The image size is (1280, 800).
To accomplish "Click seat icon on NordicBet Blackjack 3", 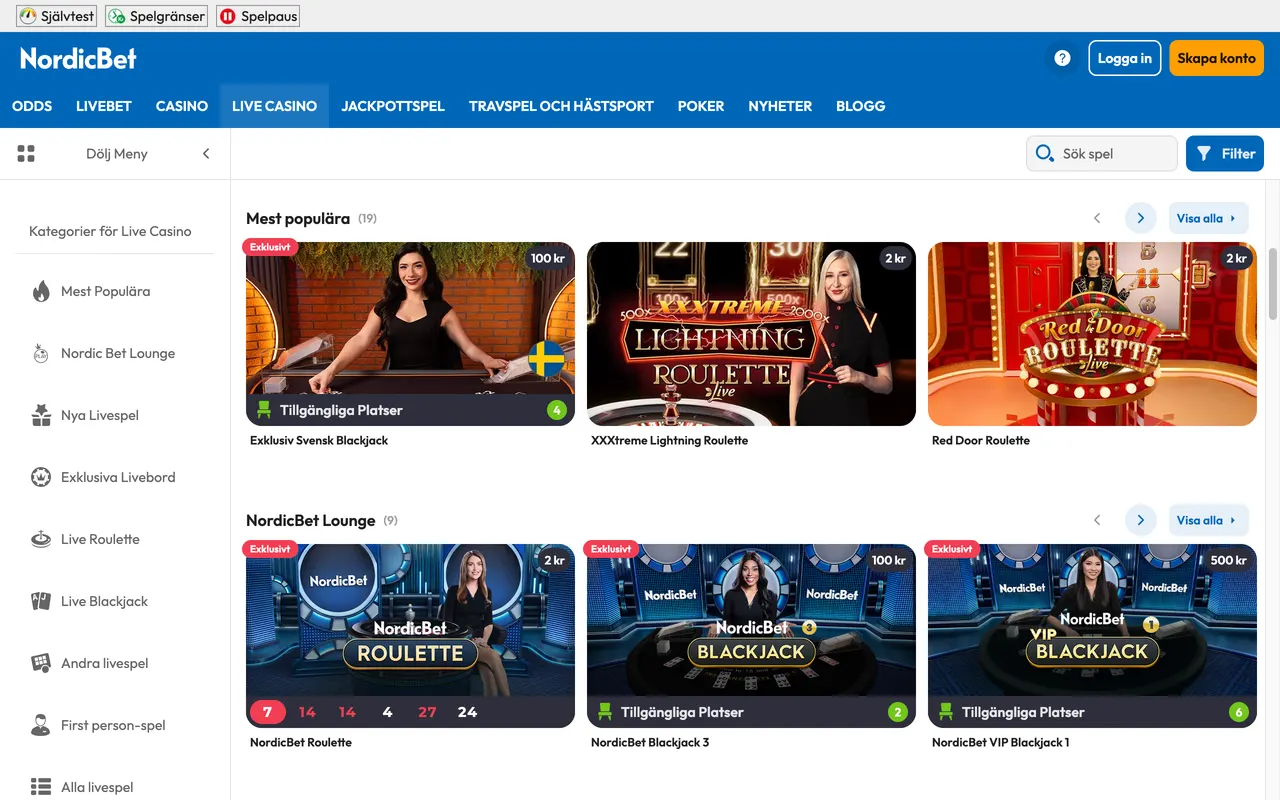I will click(x=605, y=712).
